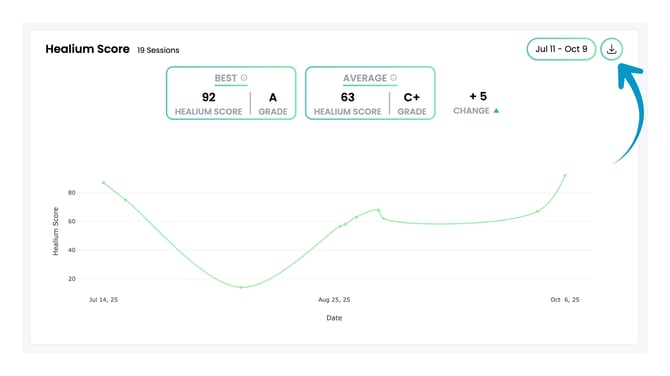Click the '+ 5' change value
670x376 pixels.
click(478, 97)
